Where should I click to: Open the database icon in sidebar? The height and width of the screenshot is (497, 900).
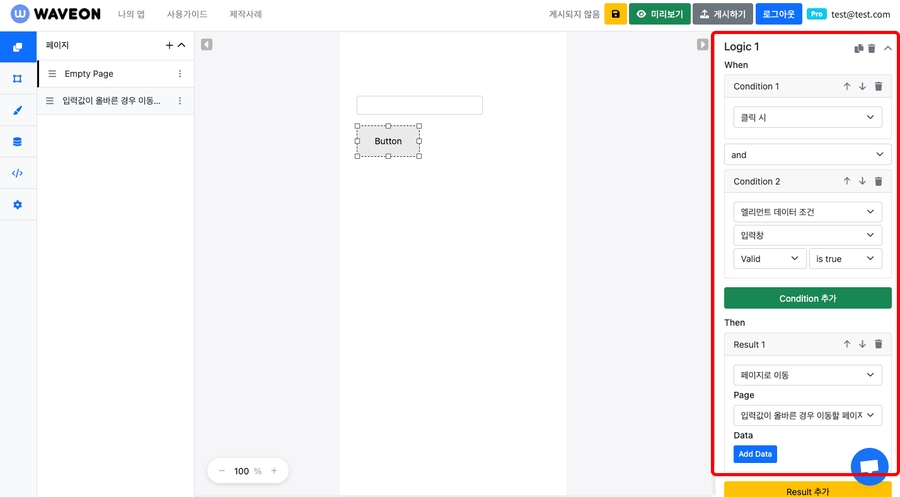pyautogui.click(x=18, y=142)
